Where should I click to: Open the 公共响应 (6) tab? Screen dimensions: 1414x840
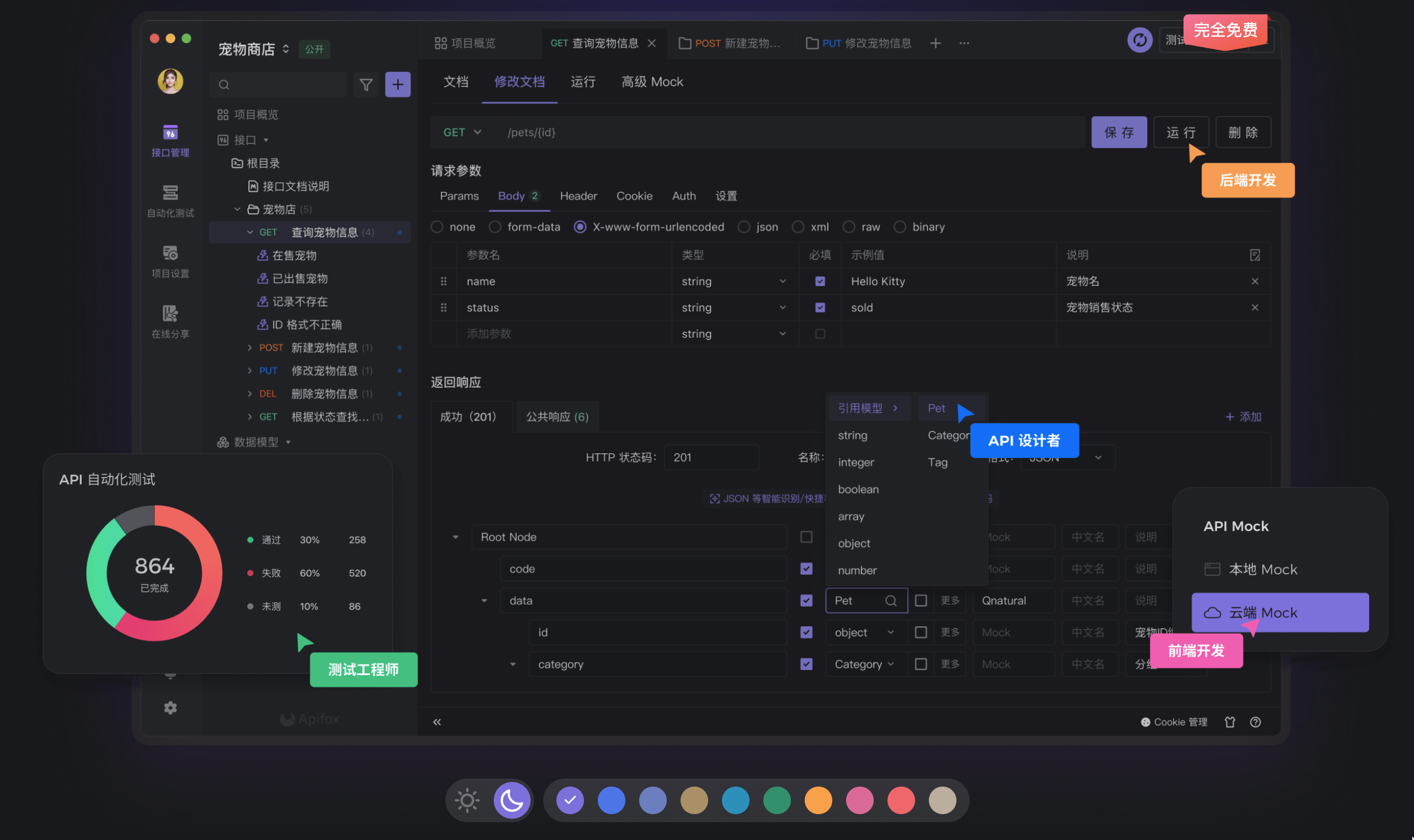tap(557, 417)
